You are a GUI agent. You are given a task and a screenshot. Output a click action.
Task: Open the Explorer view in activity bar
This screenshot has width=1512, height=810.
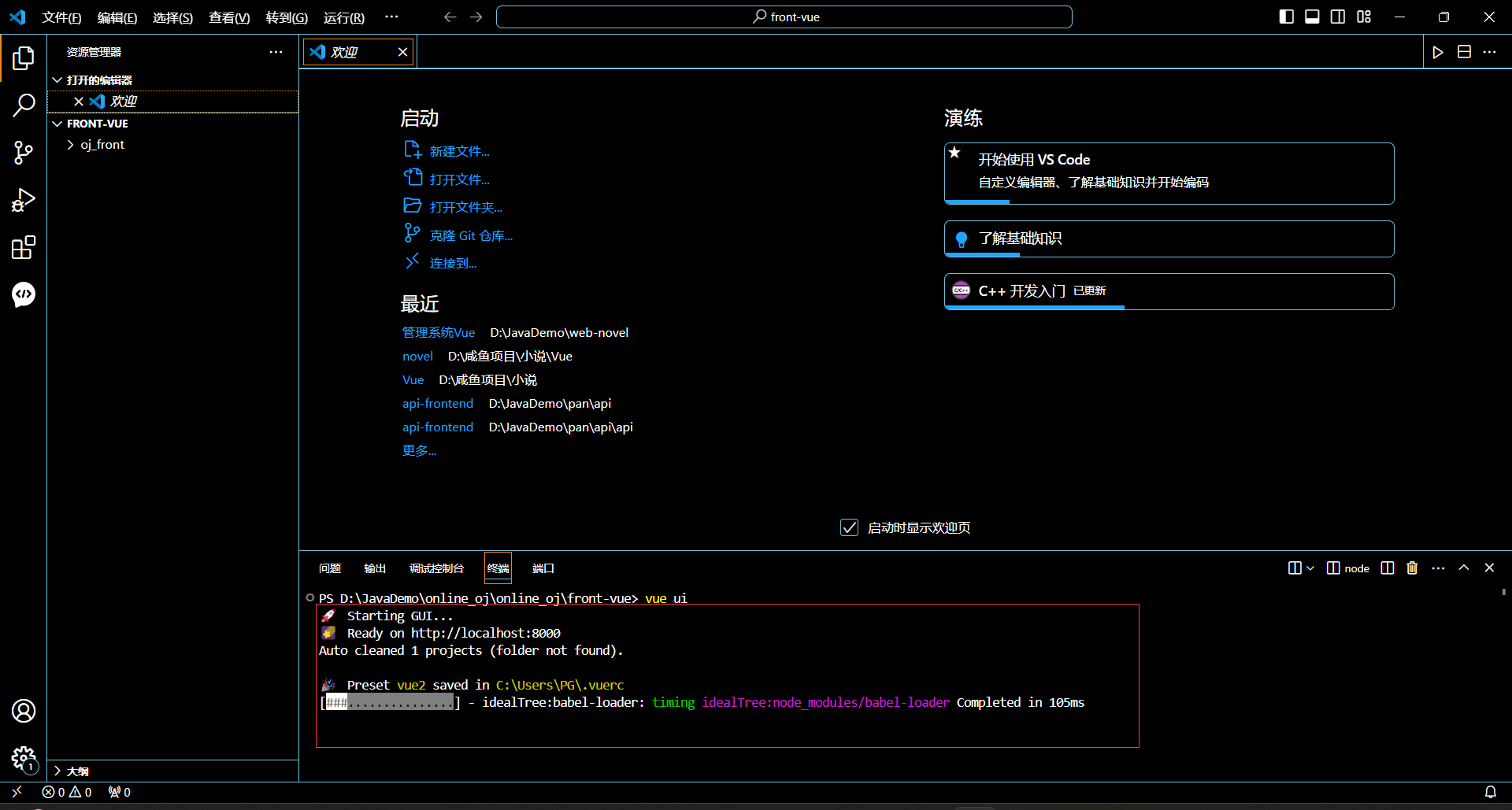click(x=24, y=57)
